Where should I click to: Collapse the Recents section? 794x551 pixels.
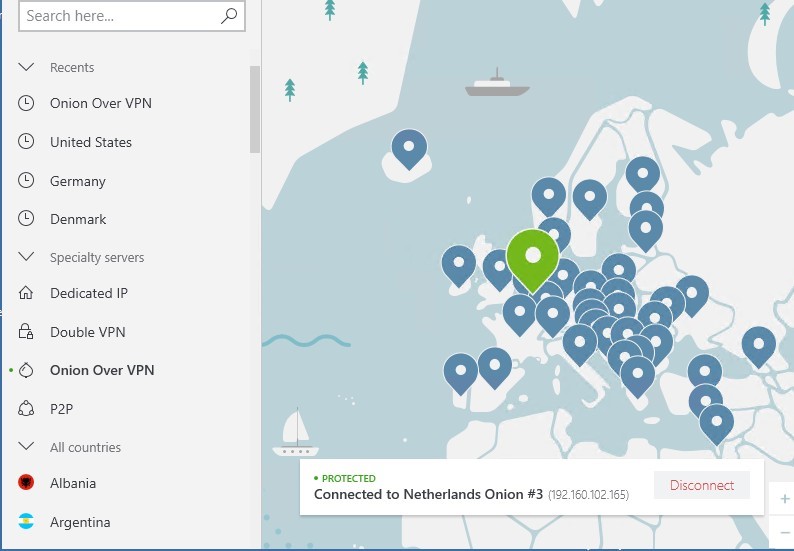point(27,68)
